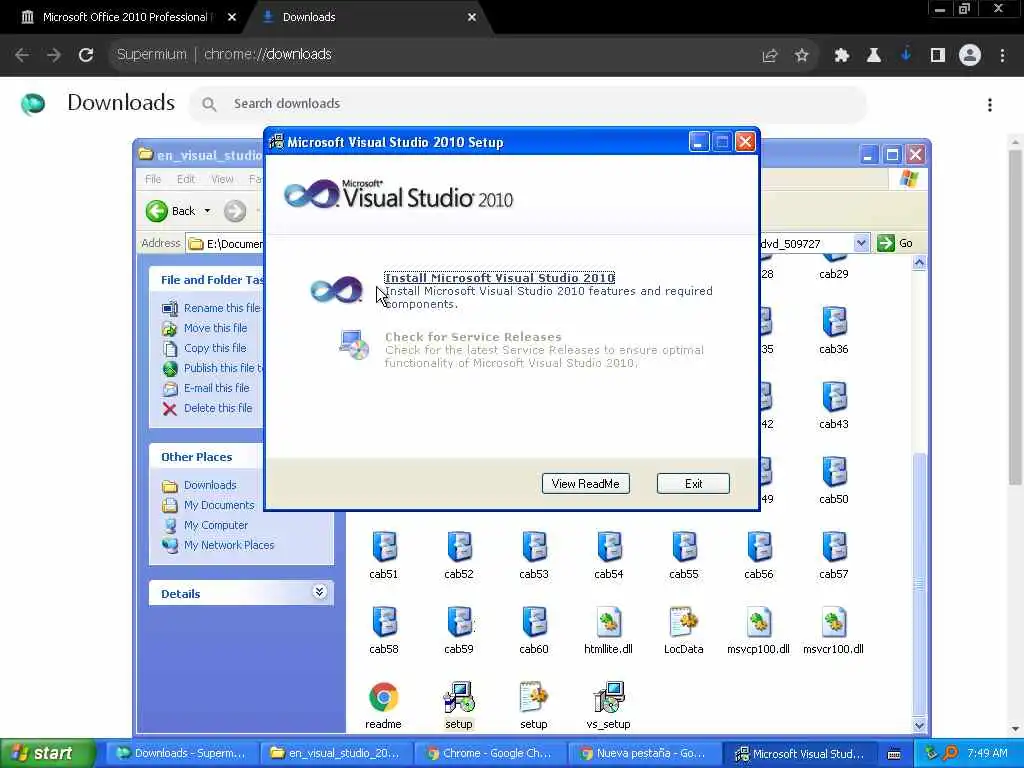The image size is (1024, 768).
Task: Select the readme Chrome HTML file
Action: tap(384, 697)
